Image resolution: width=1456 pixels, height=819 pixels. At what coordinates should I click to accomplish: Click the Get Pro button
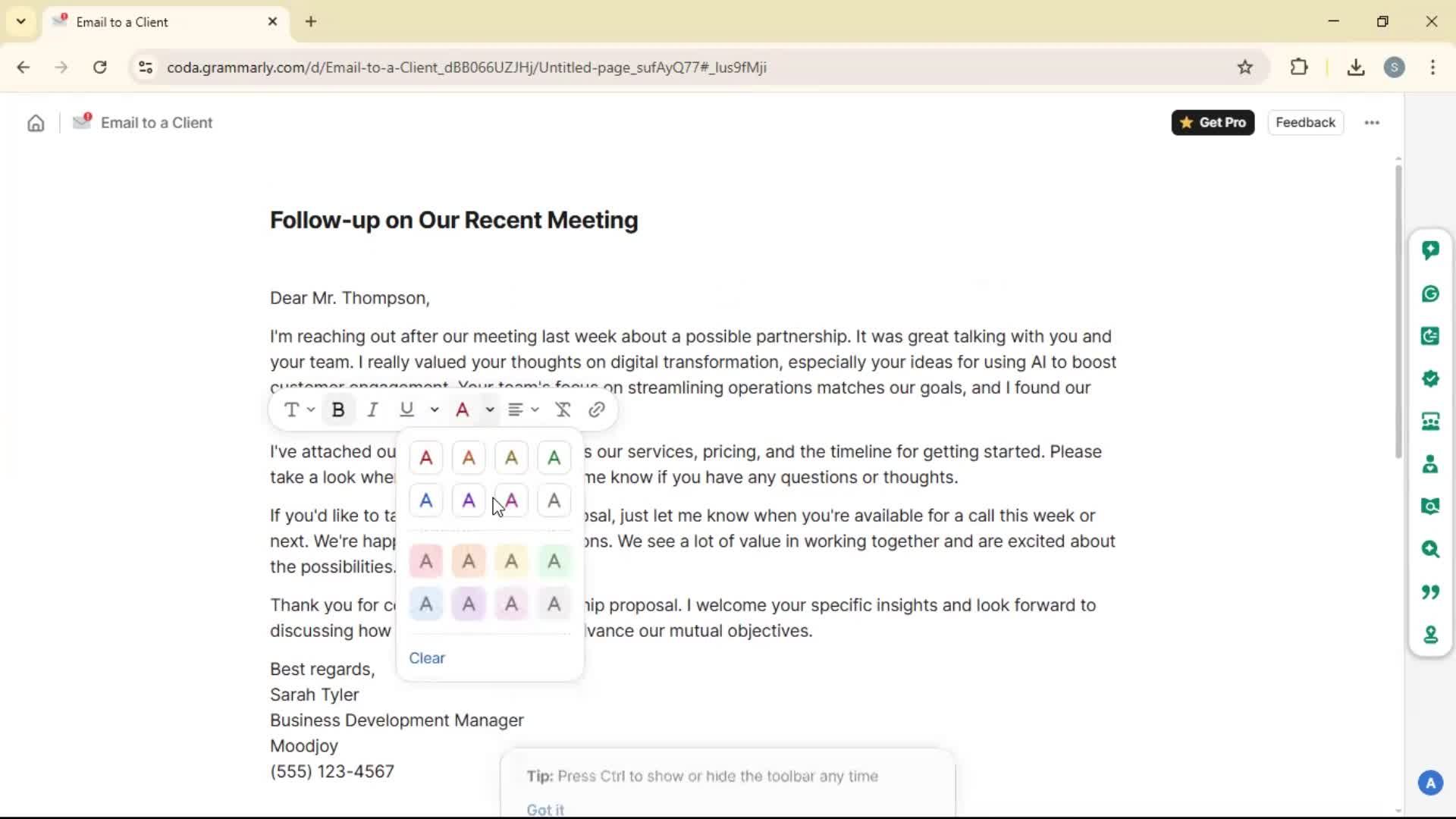(1213, 122)
